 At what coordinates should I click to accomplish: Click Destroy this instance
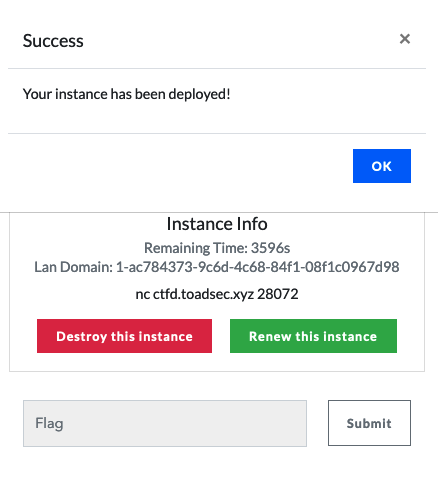point(124,336)
